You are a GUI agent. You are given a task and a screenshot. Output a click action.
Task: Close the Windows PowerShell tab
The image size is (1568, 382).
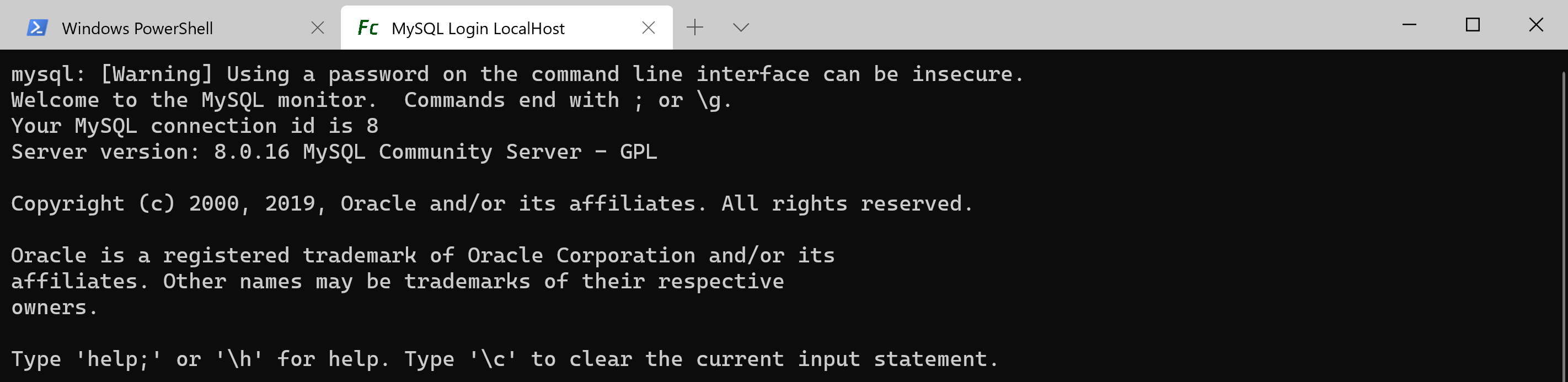click(x=318, y=28)
